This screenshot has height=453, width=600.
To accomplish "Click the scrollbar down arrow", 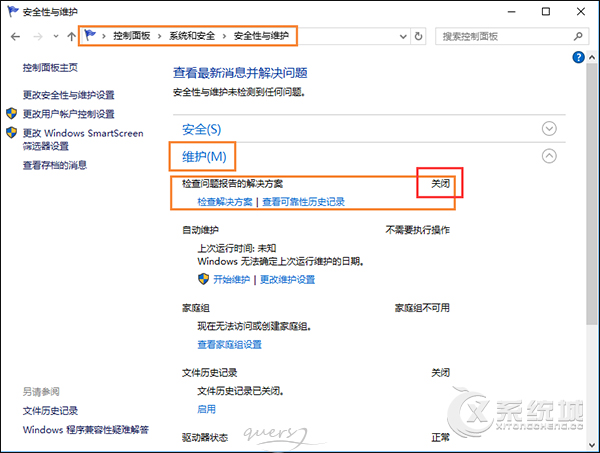I will 592,445.
